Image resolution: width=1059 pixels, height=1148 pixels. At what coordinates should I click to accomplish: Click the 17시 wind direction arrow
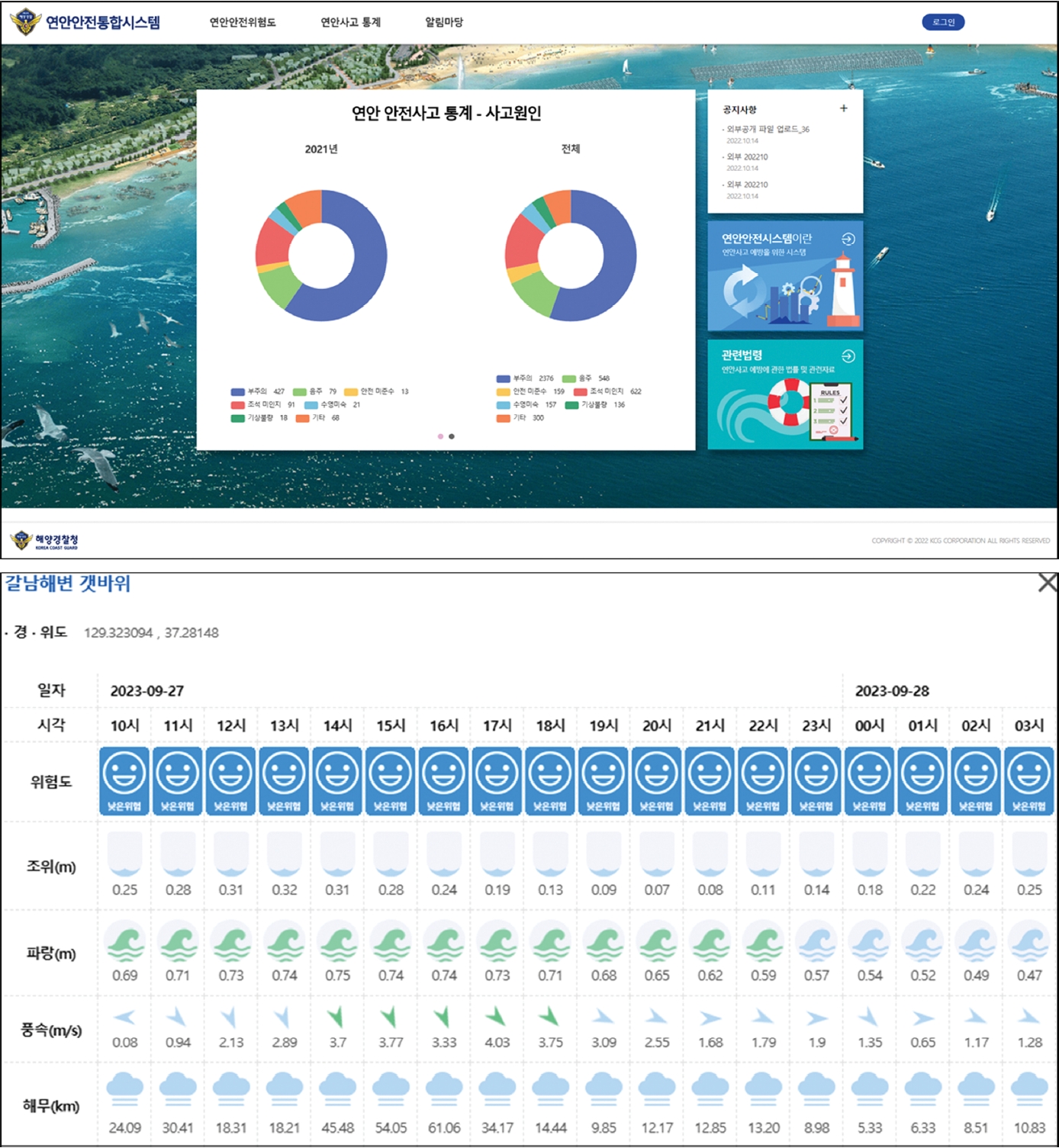pos(497,1017)
